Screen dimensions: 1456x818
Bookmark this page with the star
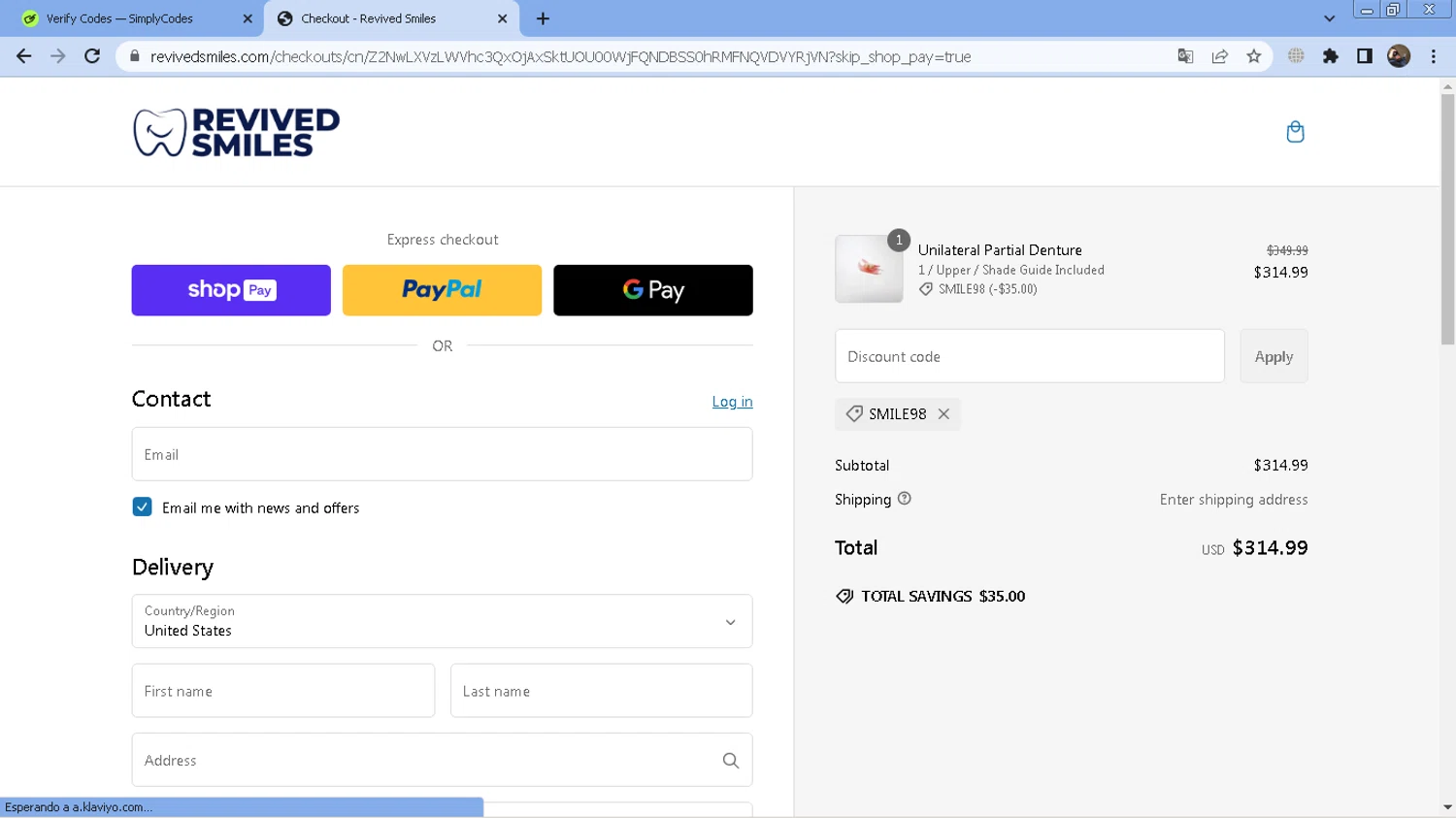tap(1254, 56)
